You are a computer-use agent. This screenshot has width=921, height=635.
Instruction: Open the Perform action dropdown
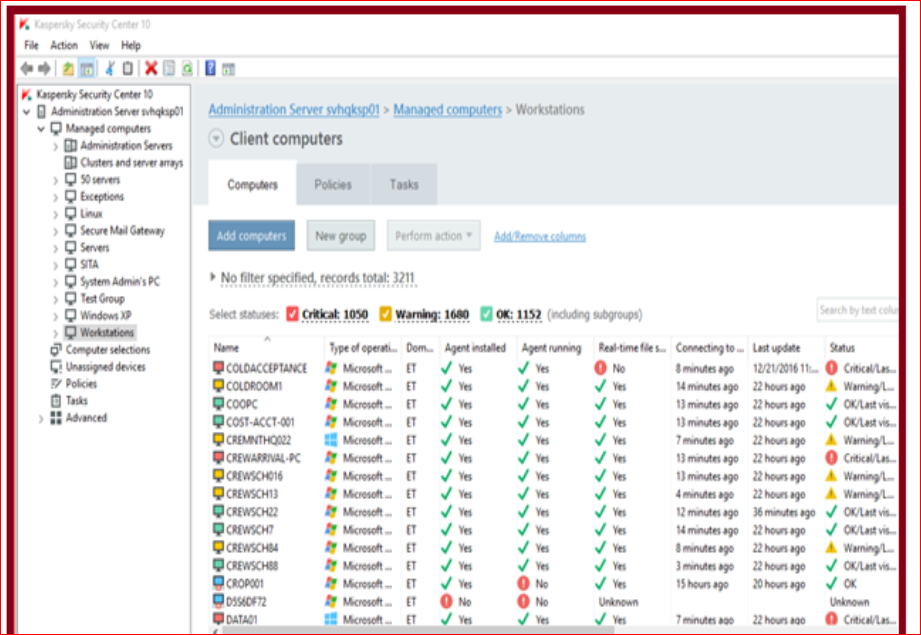(433, 236)
